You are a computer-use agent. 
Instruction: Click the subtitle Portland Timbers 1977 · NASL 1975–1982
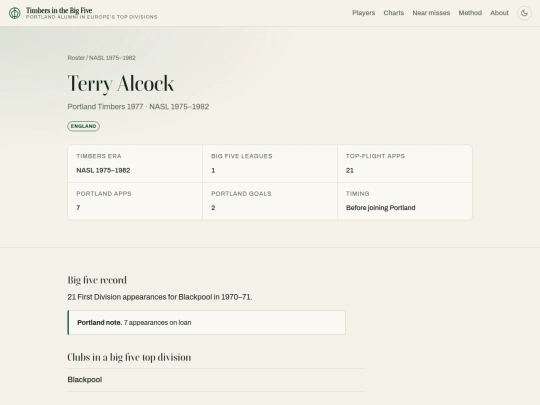pyautogui.click(x=138, y=107)
